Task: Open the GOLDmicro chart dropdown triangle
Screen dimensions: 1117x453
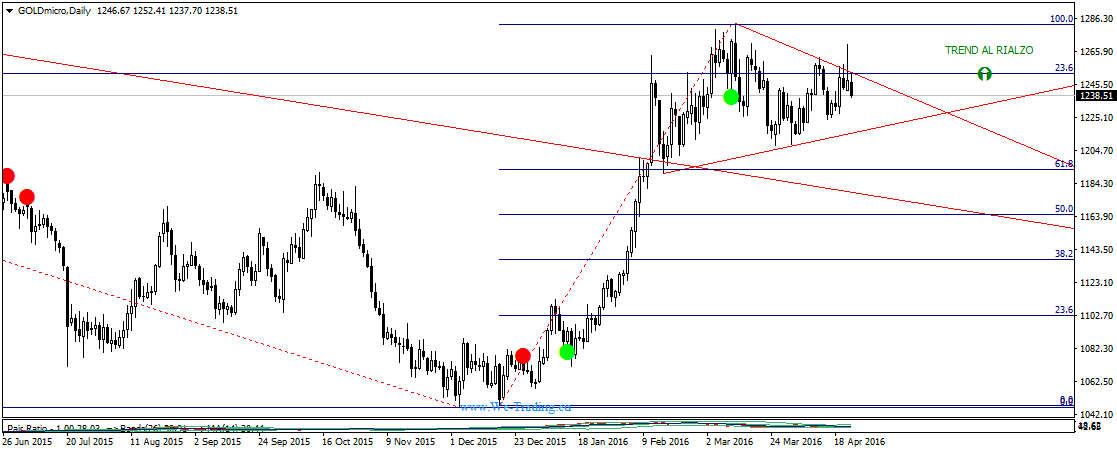Action: 9,9
